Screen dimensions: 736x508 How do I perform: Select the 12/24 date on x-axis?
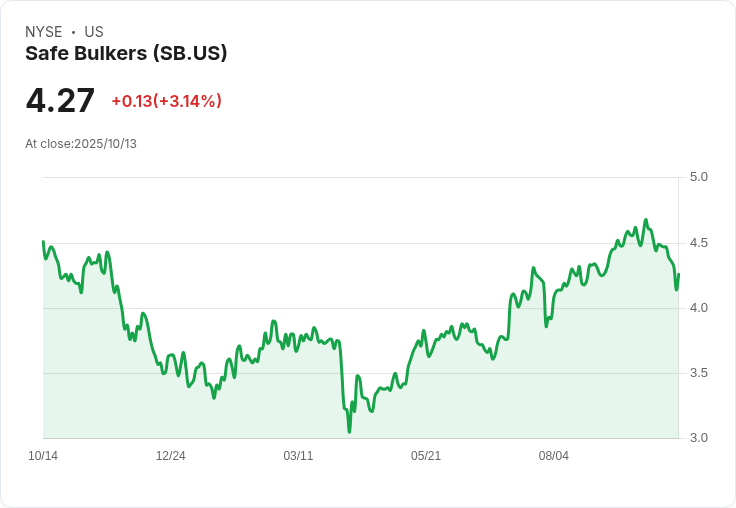(170, 456)
